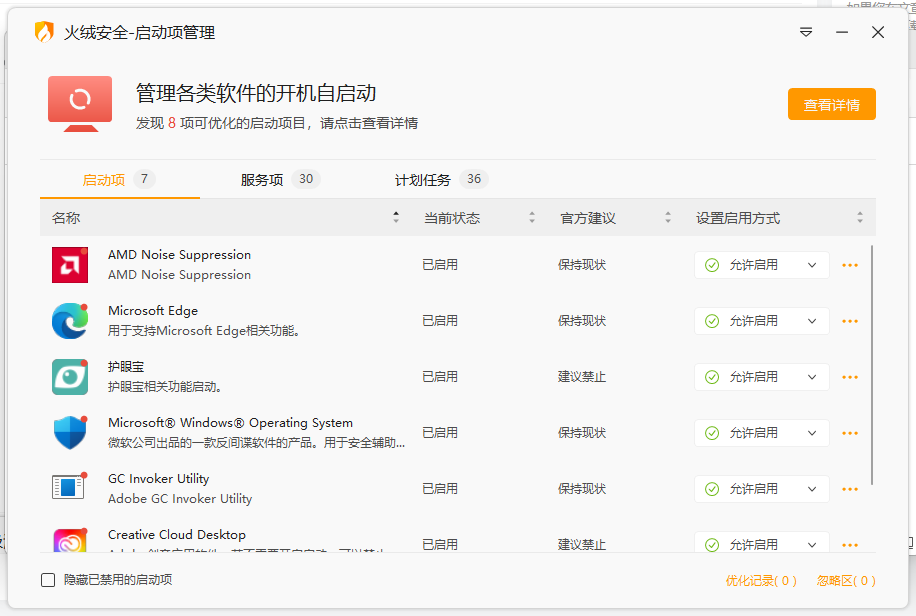
Task: Open the more options menu for GC Invoker Utility
Action: click(x=850, y=488)
